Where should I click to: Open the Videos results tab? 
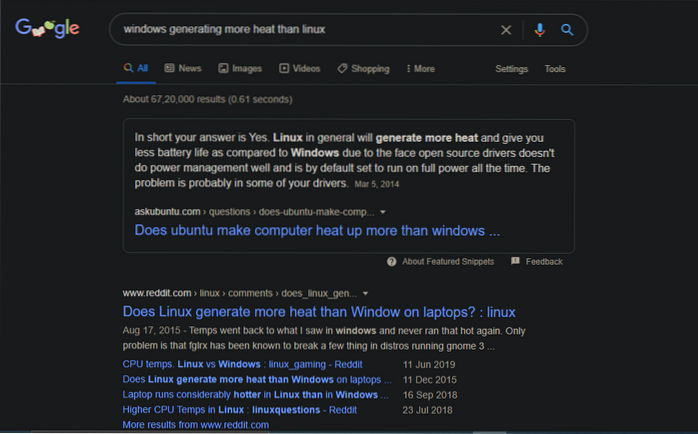(300, 69)
